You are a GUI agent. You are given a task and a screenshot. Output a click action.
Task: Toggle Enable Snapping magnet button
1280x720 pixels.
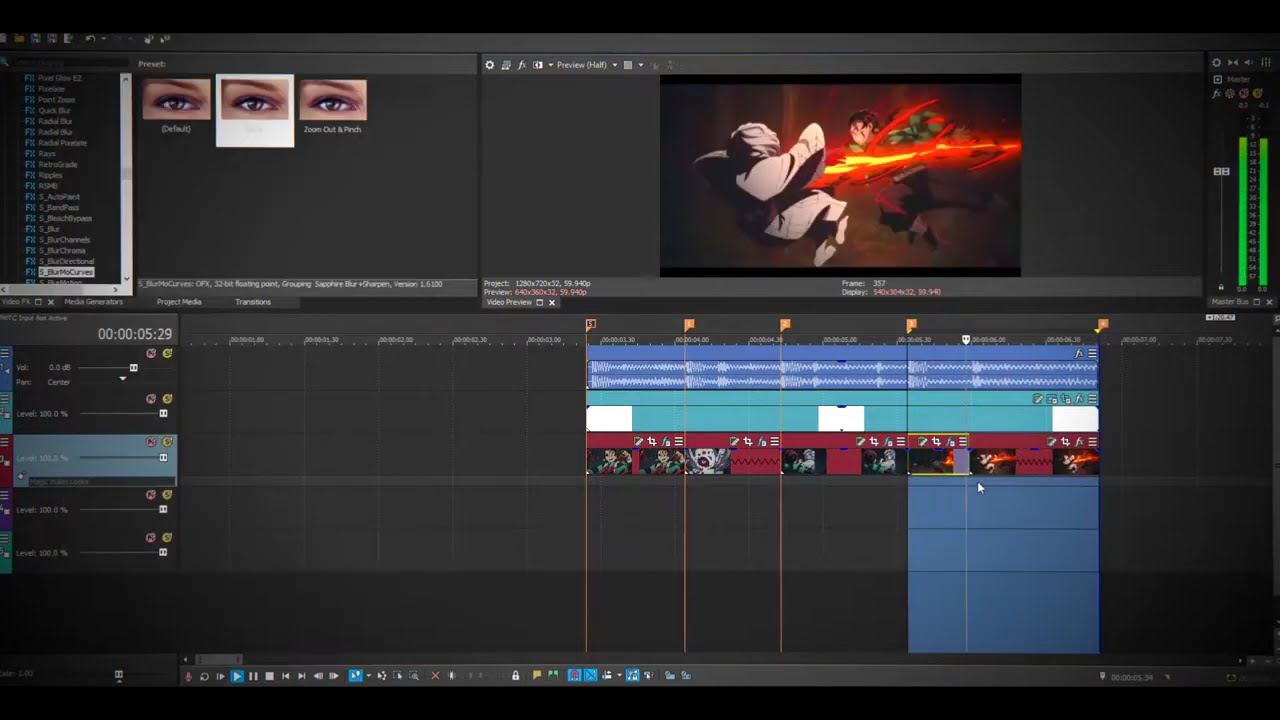(x=573, y=676)
